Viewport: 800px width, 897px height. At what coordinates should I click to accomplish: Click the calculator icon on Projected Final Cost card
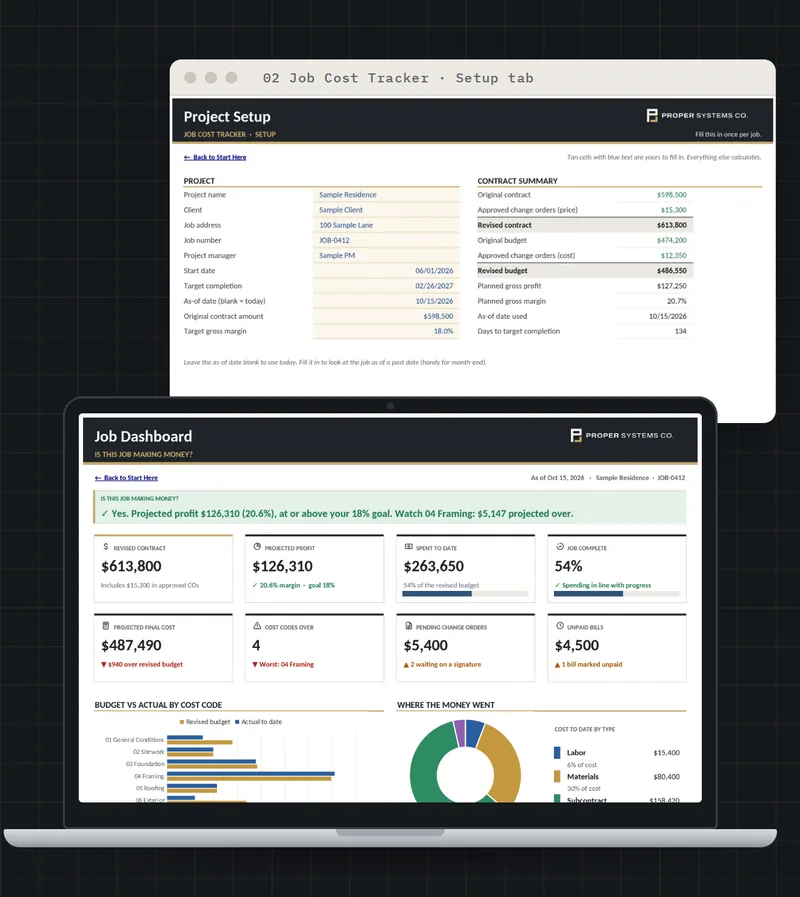tap(106, 626)
